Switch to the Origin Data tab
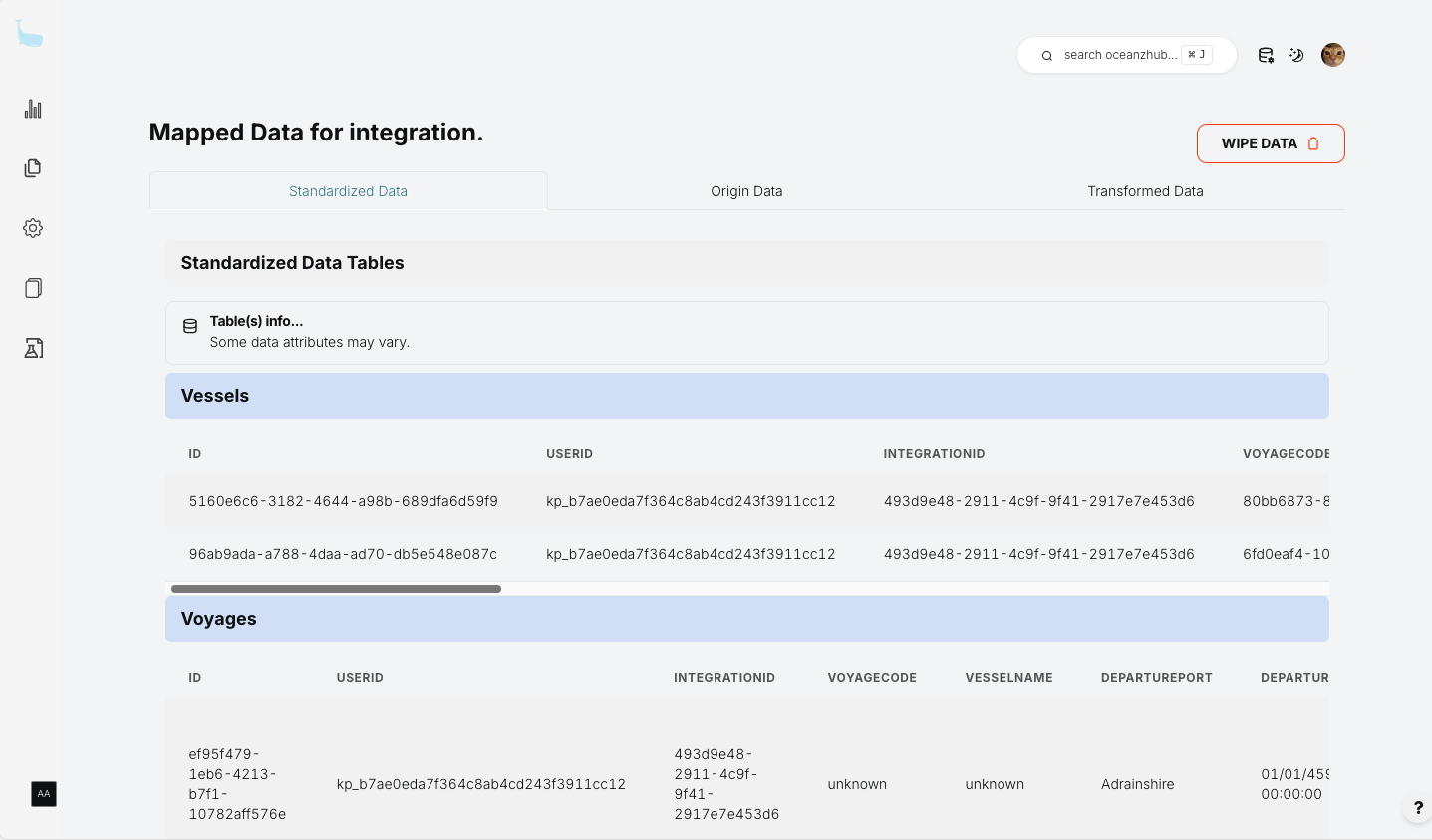This screenshot has height=840, width=1432. point(746,191)
